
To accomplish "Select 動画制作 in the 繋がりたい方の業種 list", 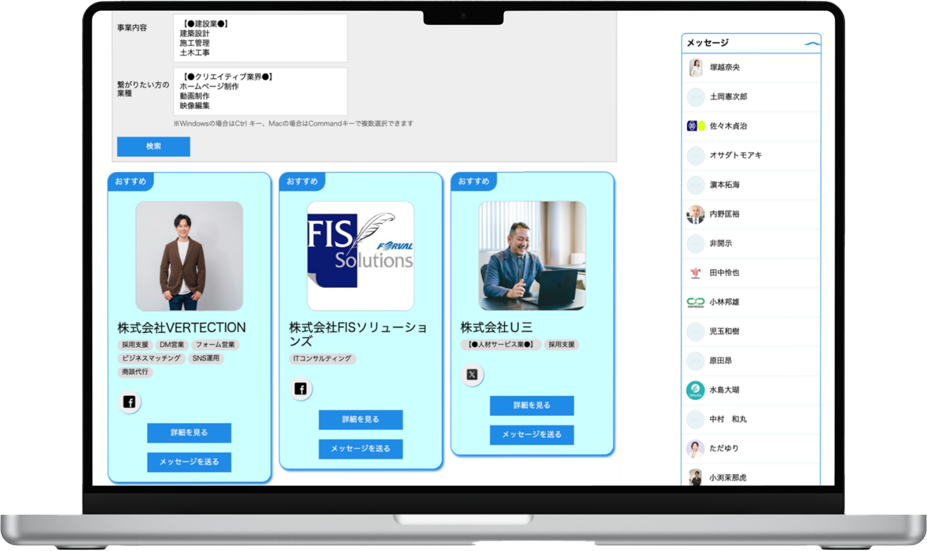I will pos(195,96).
